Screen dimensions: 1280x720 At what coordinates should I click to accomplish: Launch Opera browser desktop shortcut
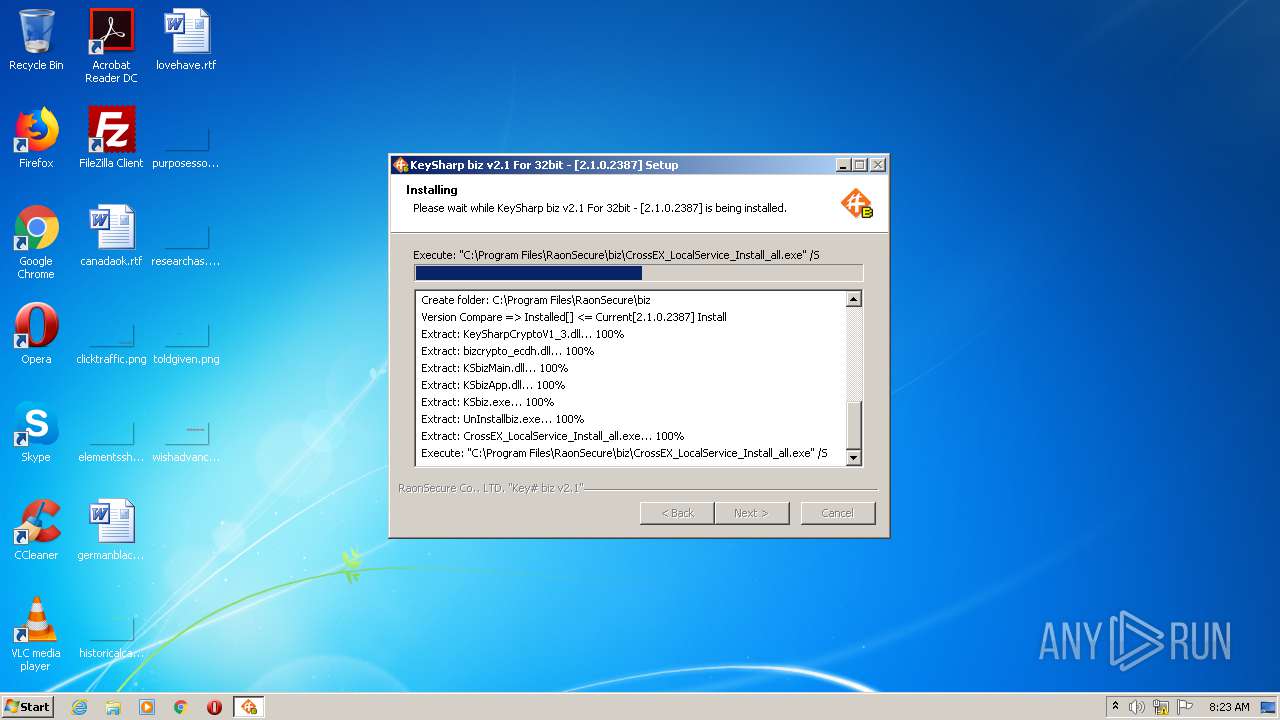pyautogui.click(x=36, y=334)
